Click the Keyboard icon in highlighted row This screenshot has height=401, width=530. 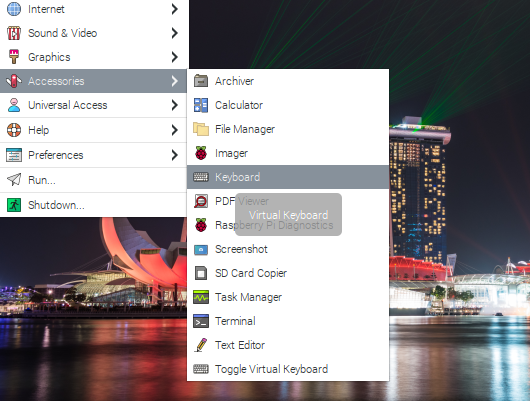point(201,177)
